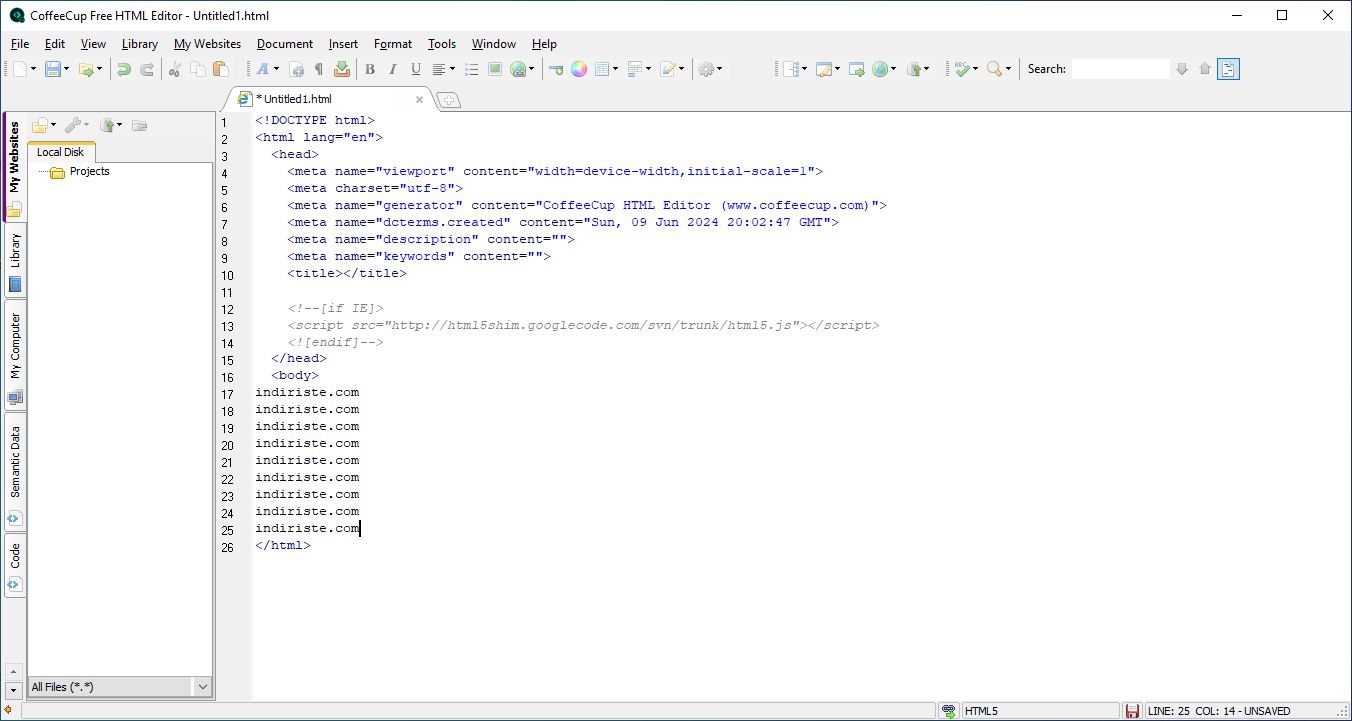Click the New document icon

19,69
